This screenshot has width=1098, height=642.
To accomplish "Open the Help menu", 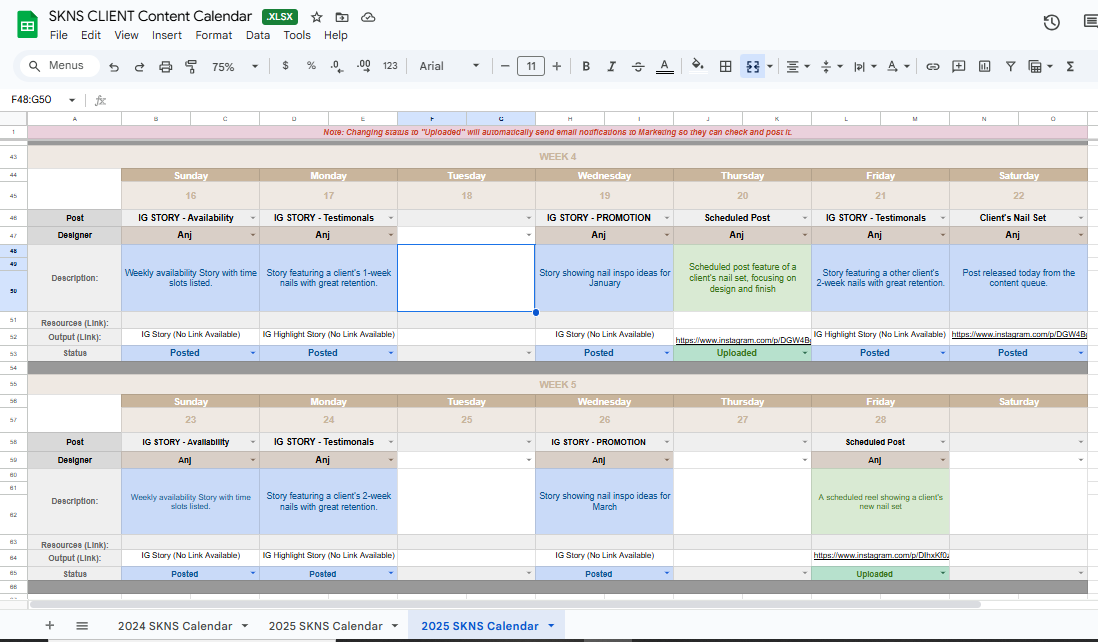I will (x=335, y=35).
